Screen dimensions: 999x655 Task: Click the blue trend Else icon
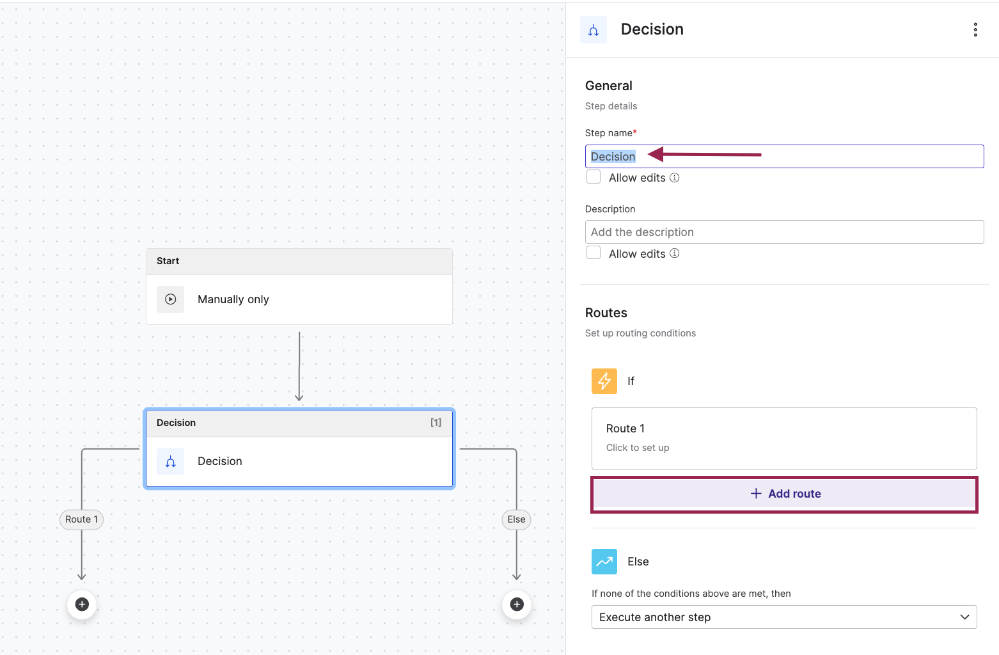[x=604, y=561]
